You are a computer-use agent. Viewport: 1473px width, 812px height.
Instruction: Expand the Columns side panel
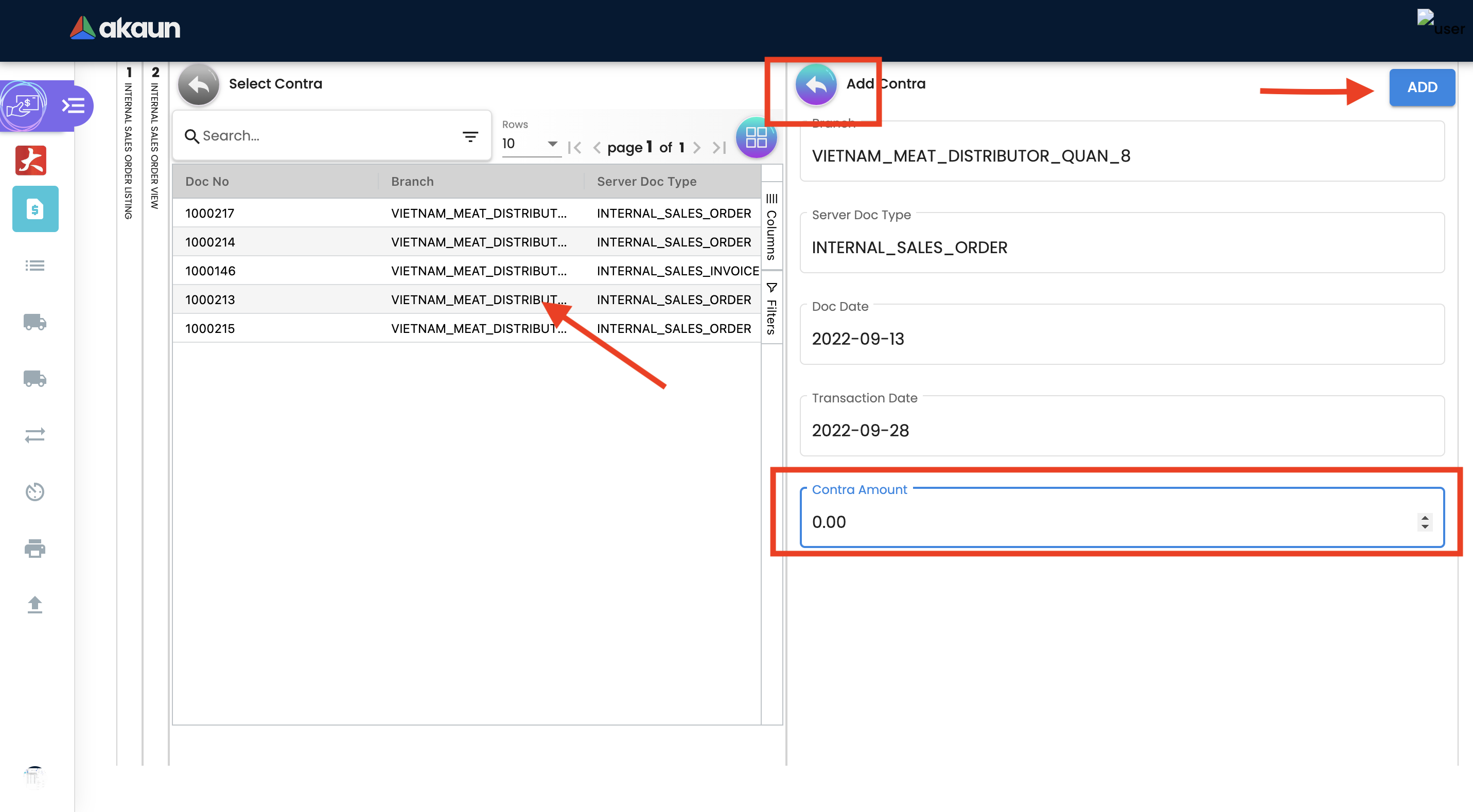(x=771, y=227)
